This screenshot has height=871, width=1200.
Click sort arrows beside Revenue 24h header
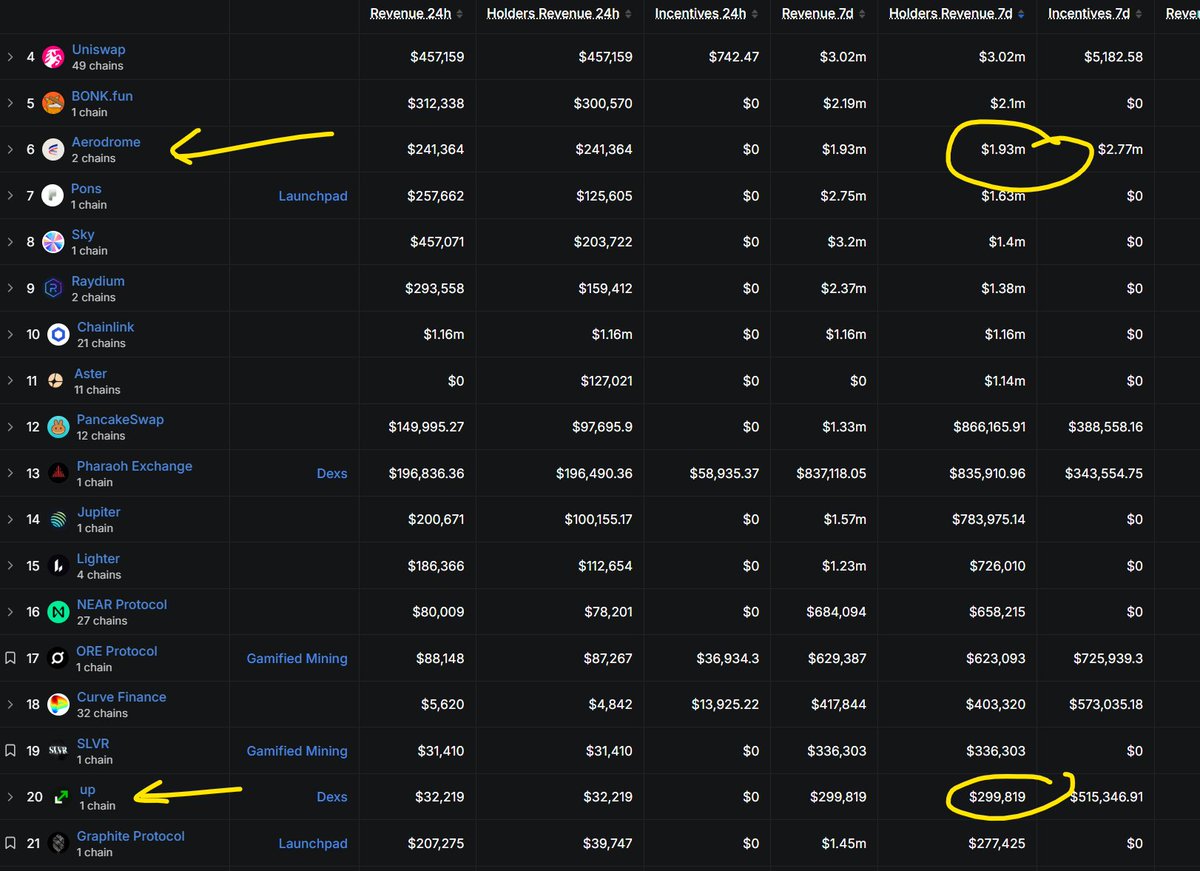(458, 14)
